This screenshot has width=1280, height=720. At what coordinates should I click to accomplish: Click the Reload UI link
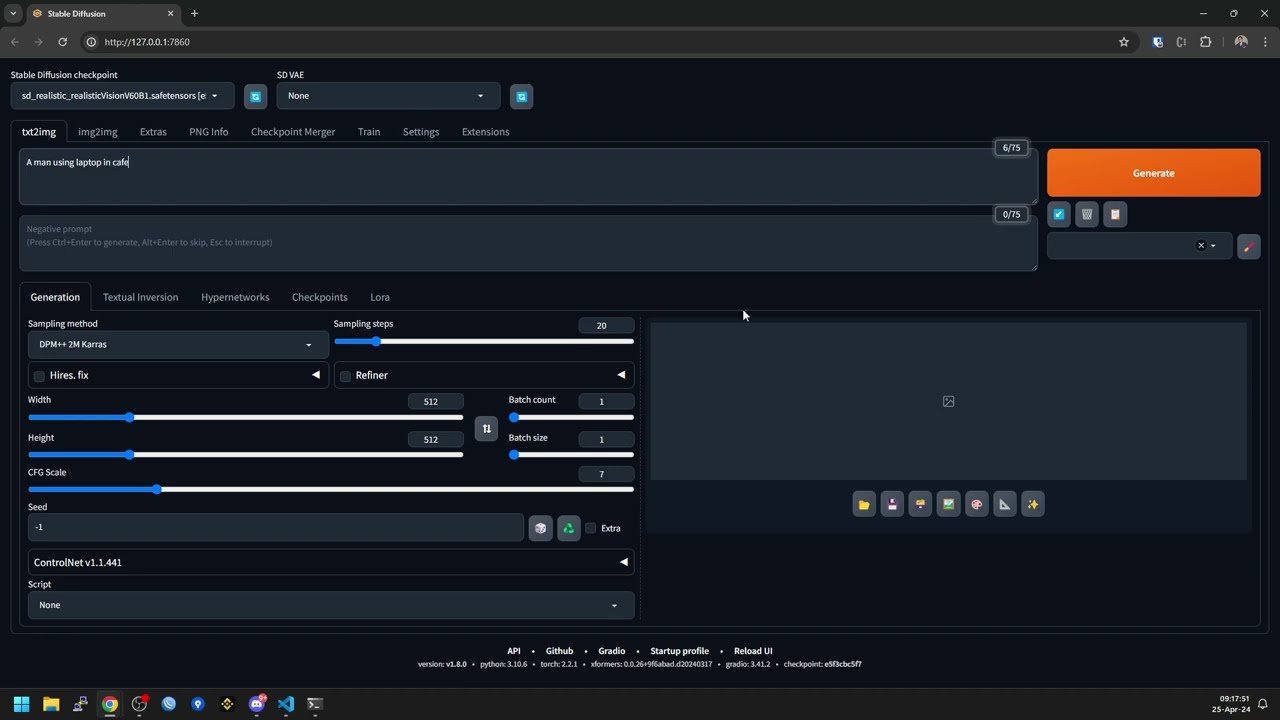[x=753, y=651]
